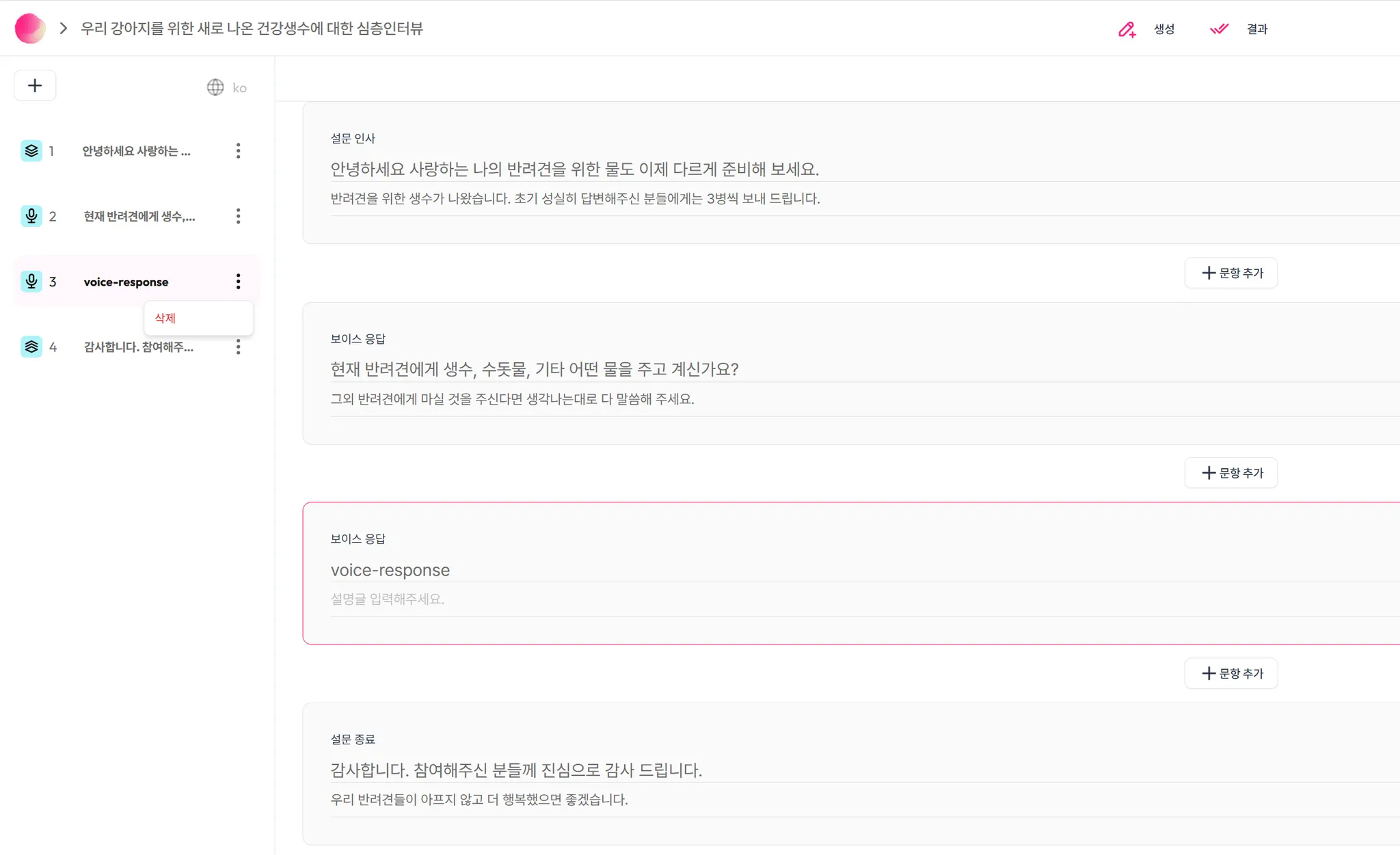Click the pink gradient logo circle
This screenshot has height=855, width=1400.
pyautogui.click(x=30, y=29)
